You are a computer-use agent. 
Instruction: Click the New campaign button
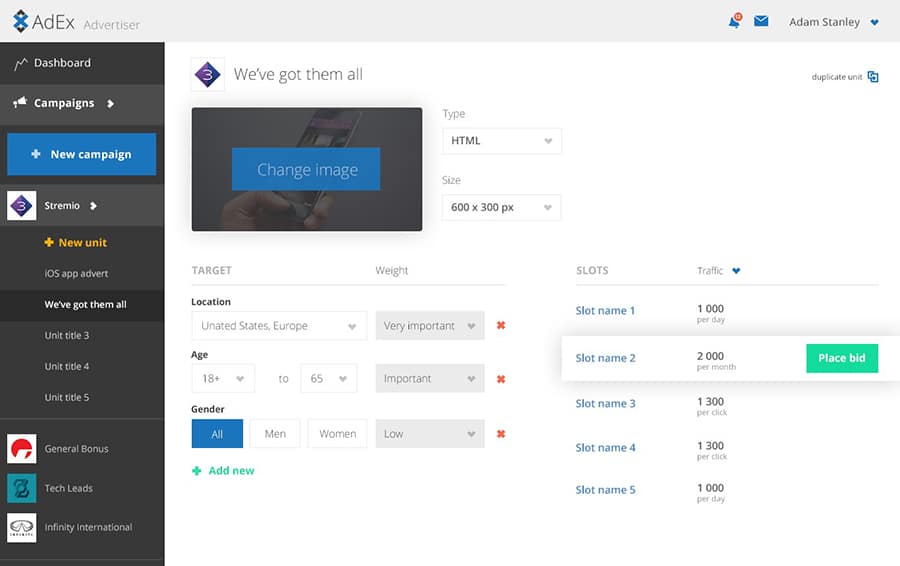coord(81,154)
